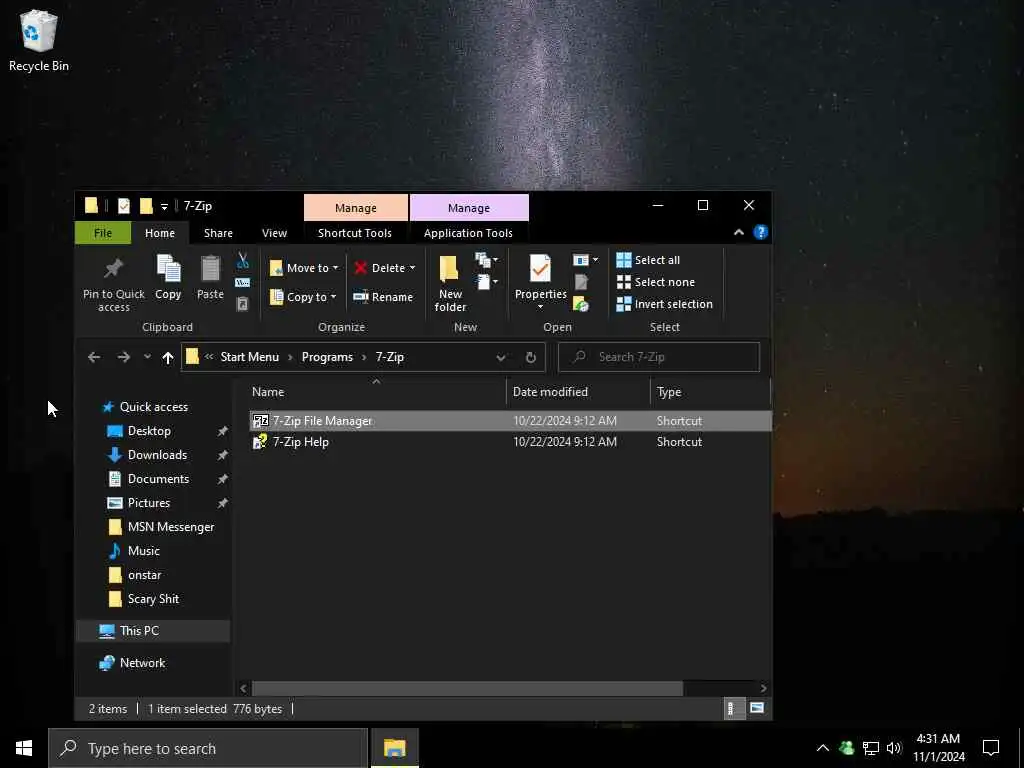
Task: Click Select none
Action: coord(656,282)
